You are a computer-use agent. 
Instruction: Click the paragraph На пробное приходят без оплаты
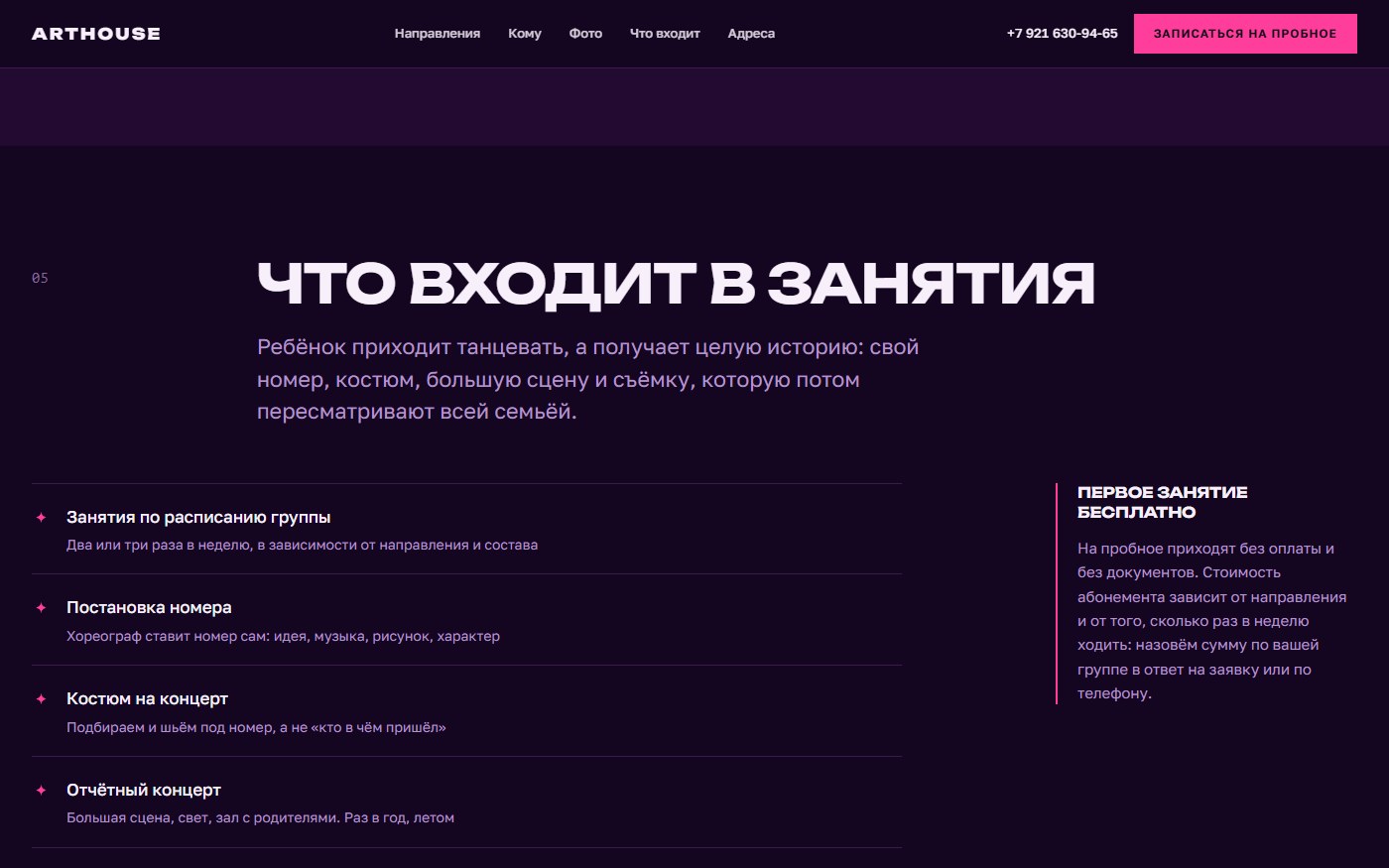click(1212, 621)
